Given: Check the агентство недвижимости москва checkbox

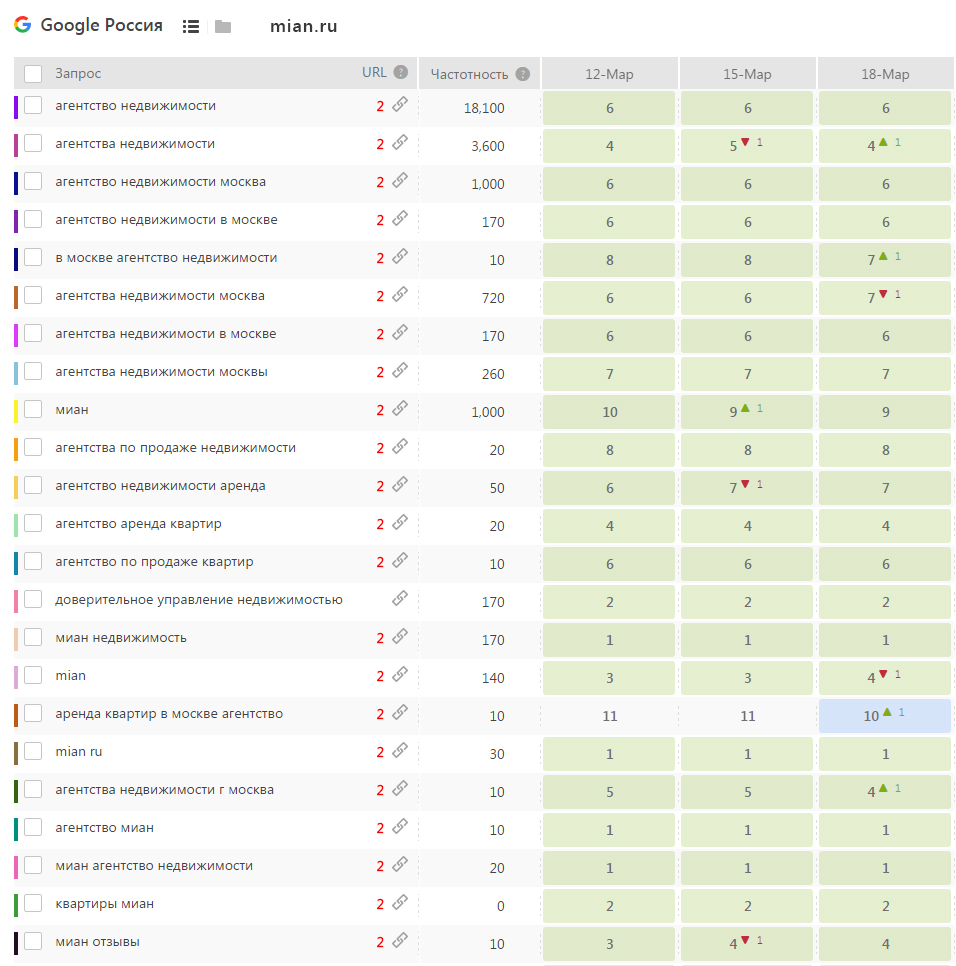Looking at the screenshot, I should pos(33,182).
